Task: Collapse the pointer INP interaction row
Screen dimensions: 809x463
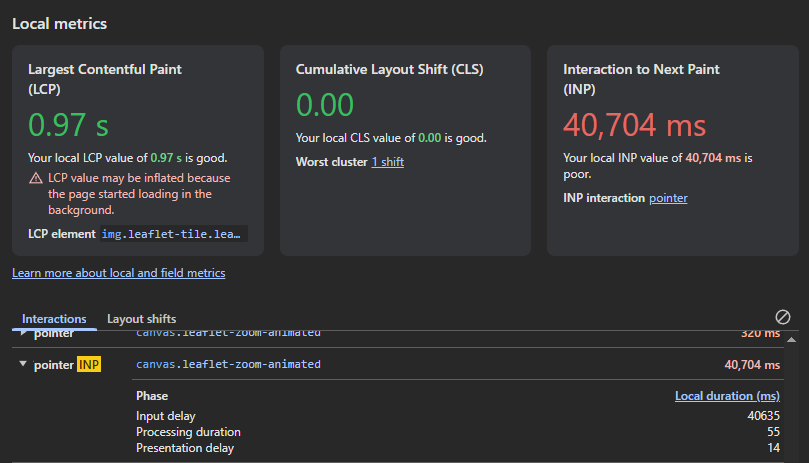Action: pos(23,365)
